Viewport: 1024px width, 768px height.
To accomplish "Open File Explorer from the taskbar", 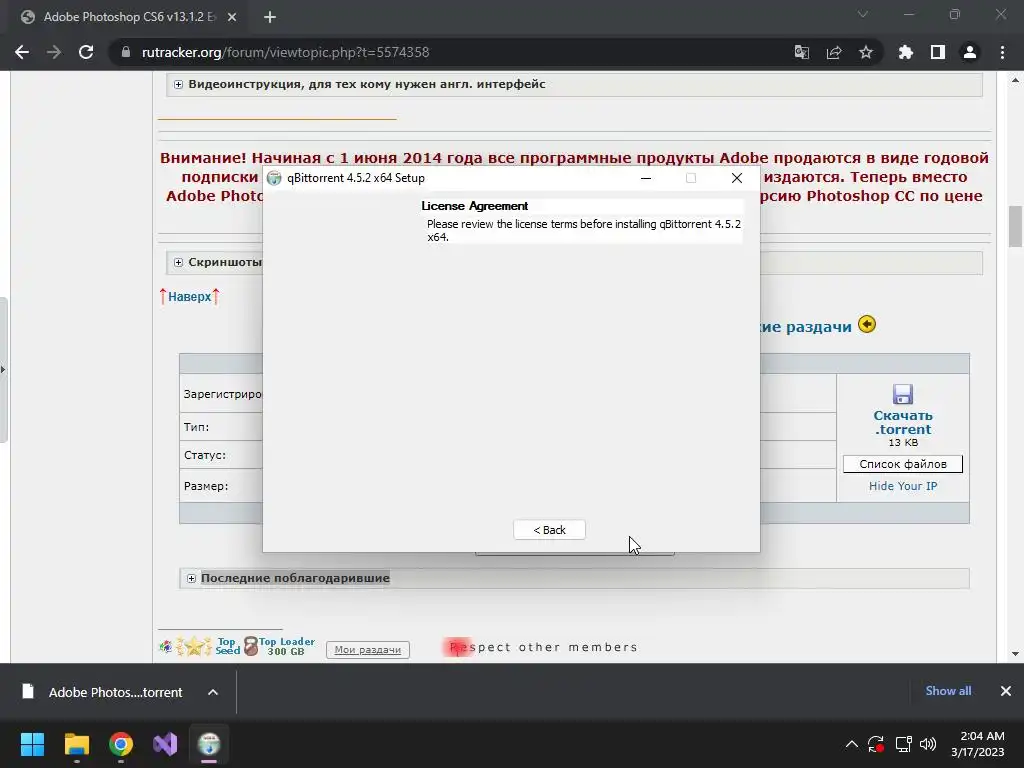I will click(x=76, y=744).
